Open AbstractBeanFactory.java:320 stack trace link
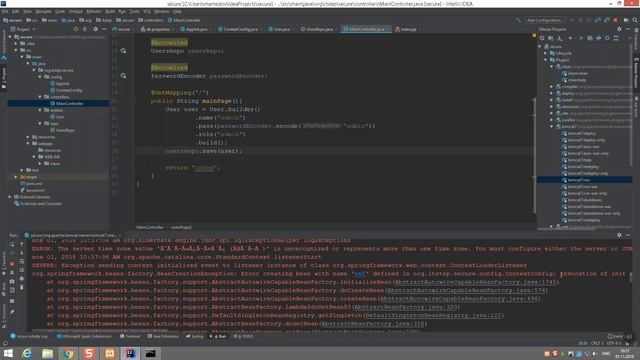Screen dimensions: 640x360 pyautogui.click(x=406, y=307)
